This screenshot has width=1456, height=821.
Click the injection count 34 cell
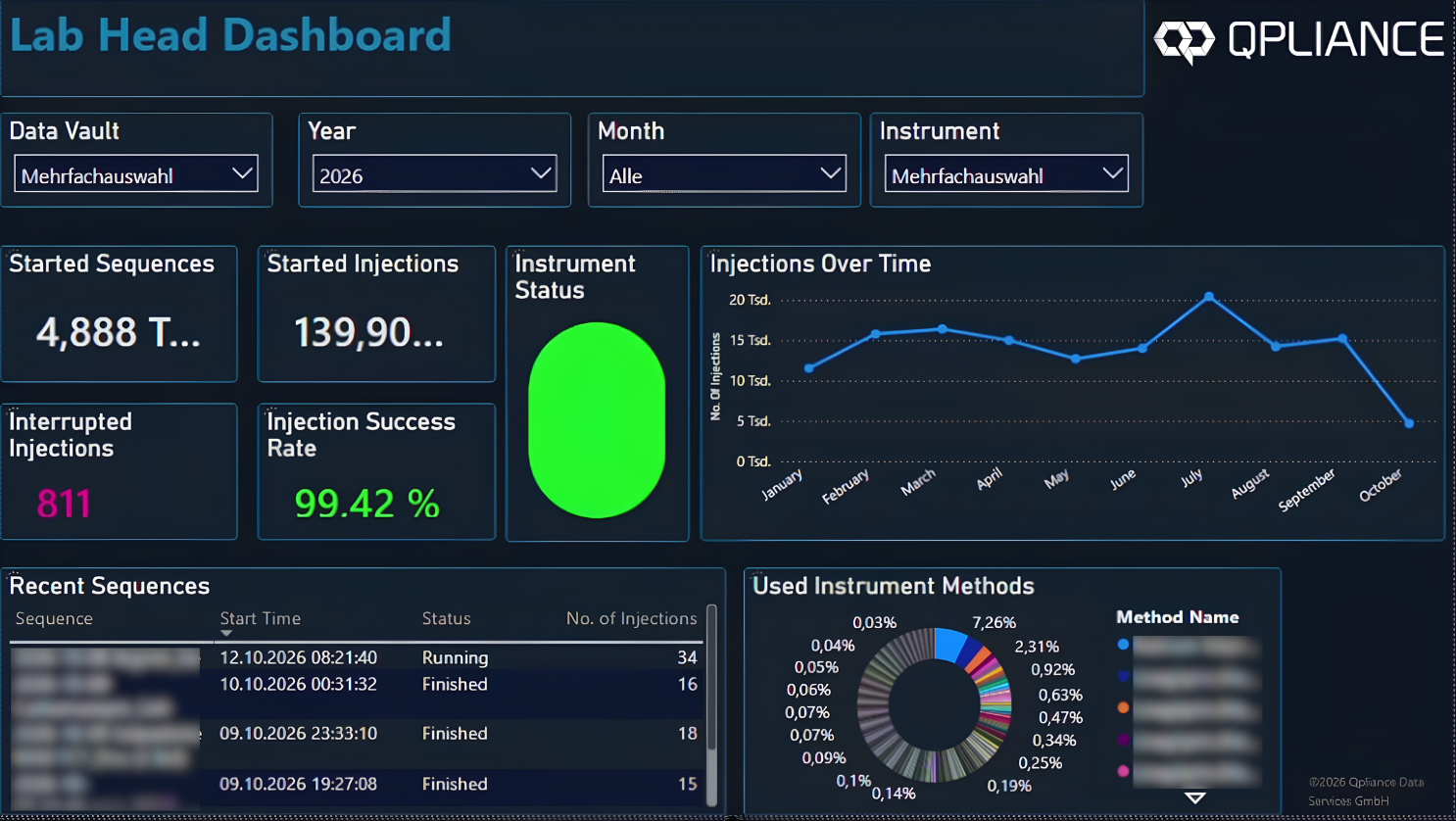coord(687,657)
